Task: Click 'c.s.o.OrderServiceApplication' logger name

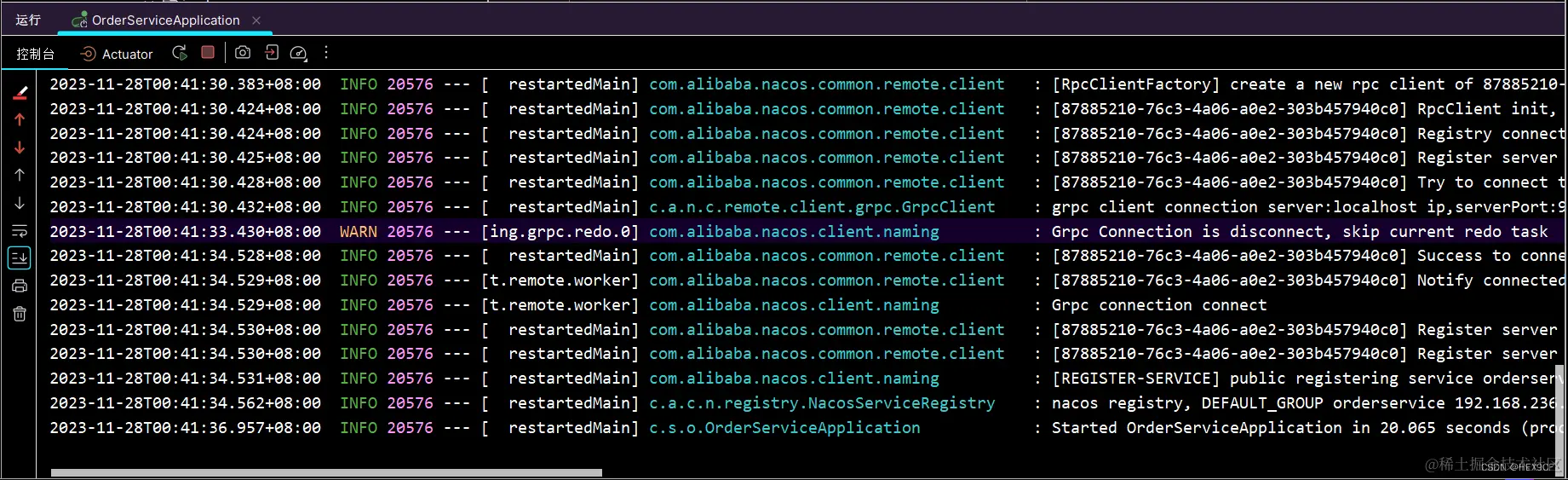Action: point(784,427)
